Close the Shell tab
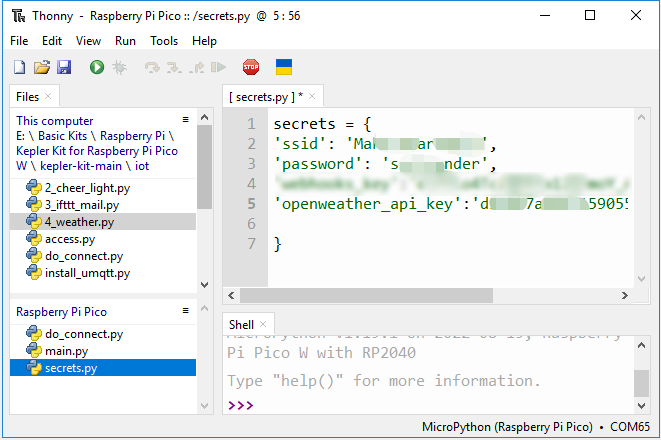Screen dimensions: 661x440 coord(263,324)
